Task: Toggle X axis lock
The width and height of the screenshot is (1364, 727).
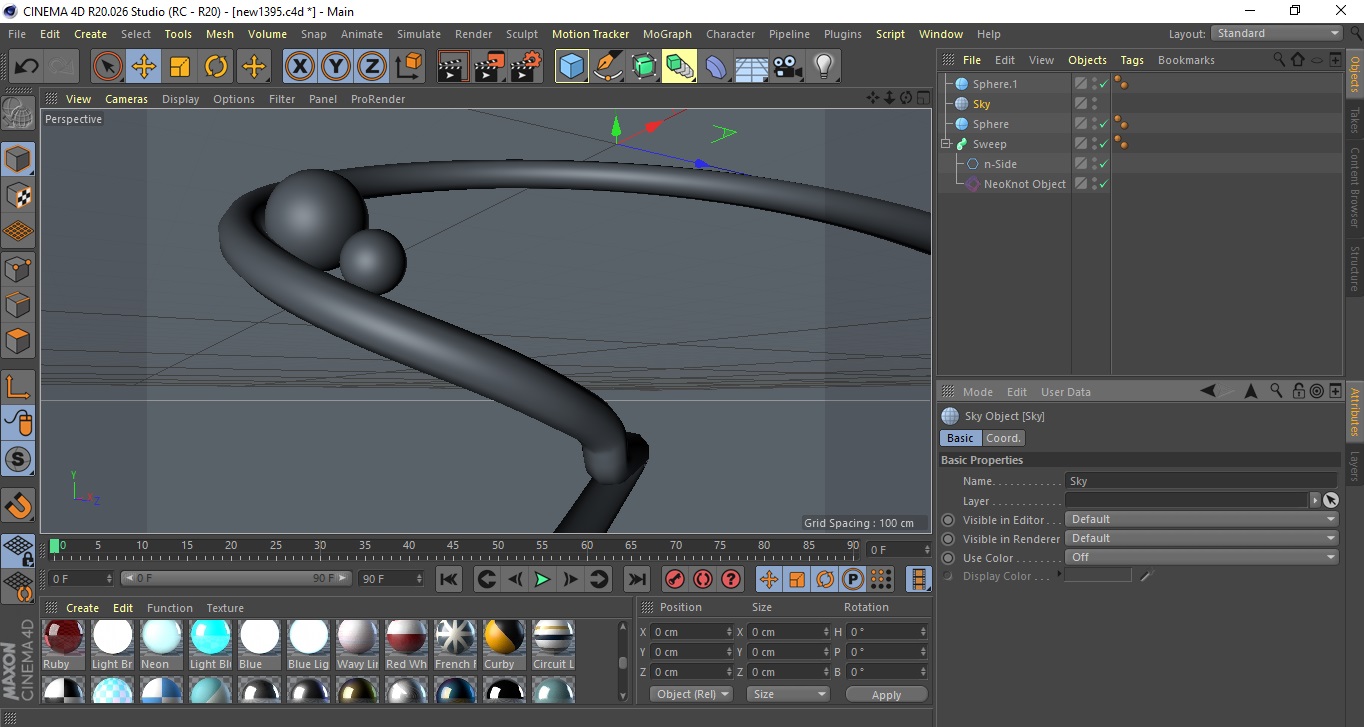Action: pyautogui.click(x=299, y=67)
